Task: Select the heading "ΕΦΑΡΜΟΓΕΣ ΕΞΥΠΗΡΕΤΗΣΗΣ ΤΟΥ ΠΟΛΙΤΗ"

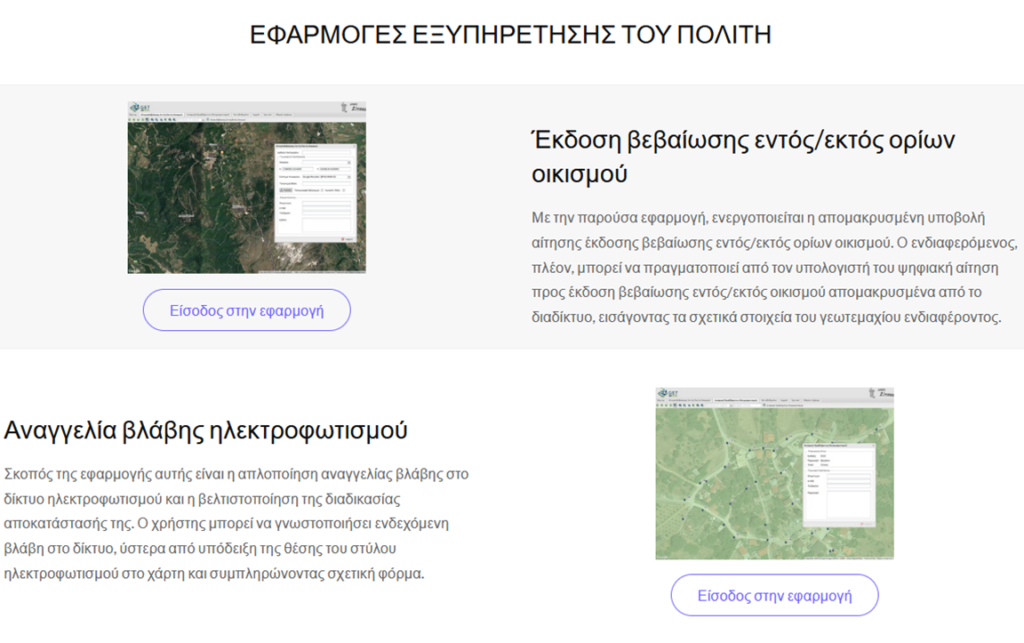Action: pos(511,35)
